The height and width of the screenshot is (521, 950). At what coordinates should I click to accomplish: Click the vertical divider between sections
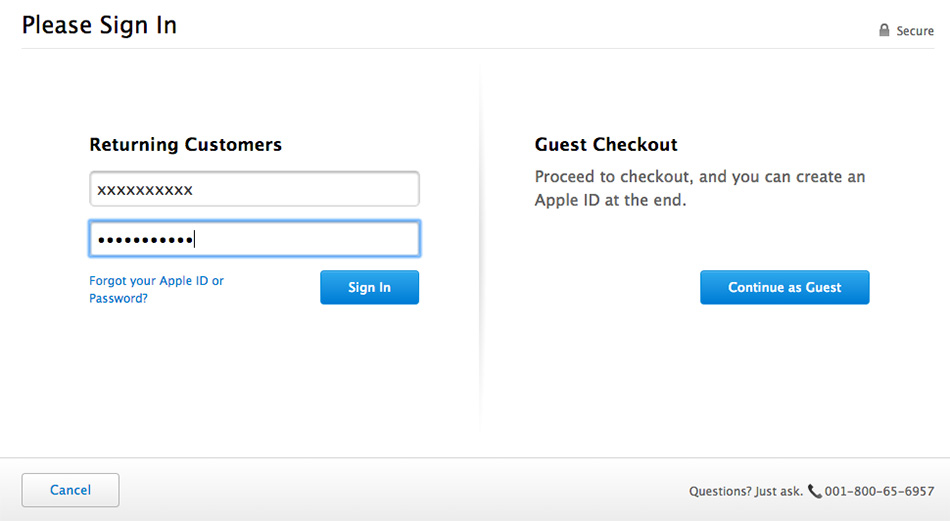click(x=480, y=250)
